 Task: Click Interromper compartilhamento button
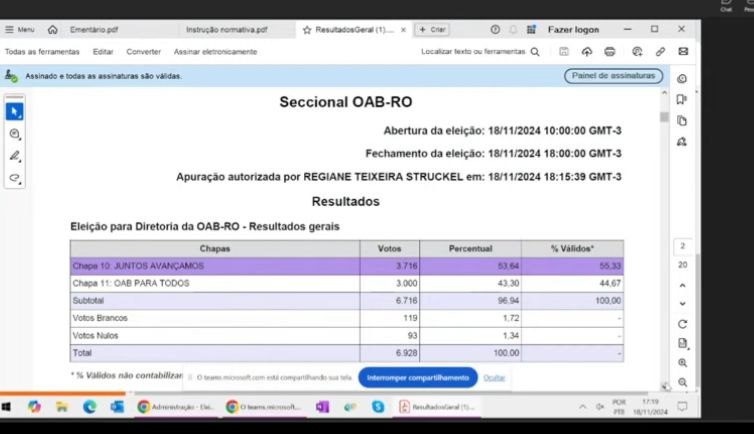[x=418, y=378]
